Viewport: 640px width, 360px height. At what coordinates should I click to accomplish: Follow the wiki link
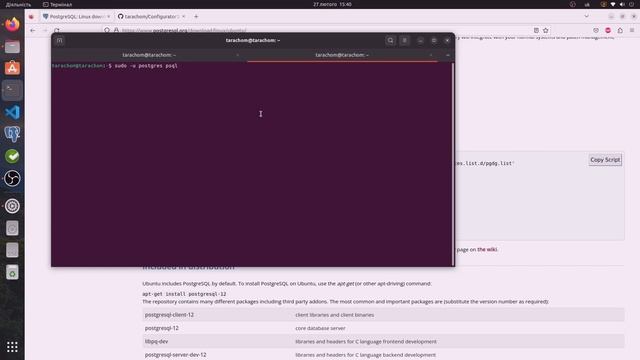[487, 249]
